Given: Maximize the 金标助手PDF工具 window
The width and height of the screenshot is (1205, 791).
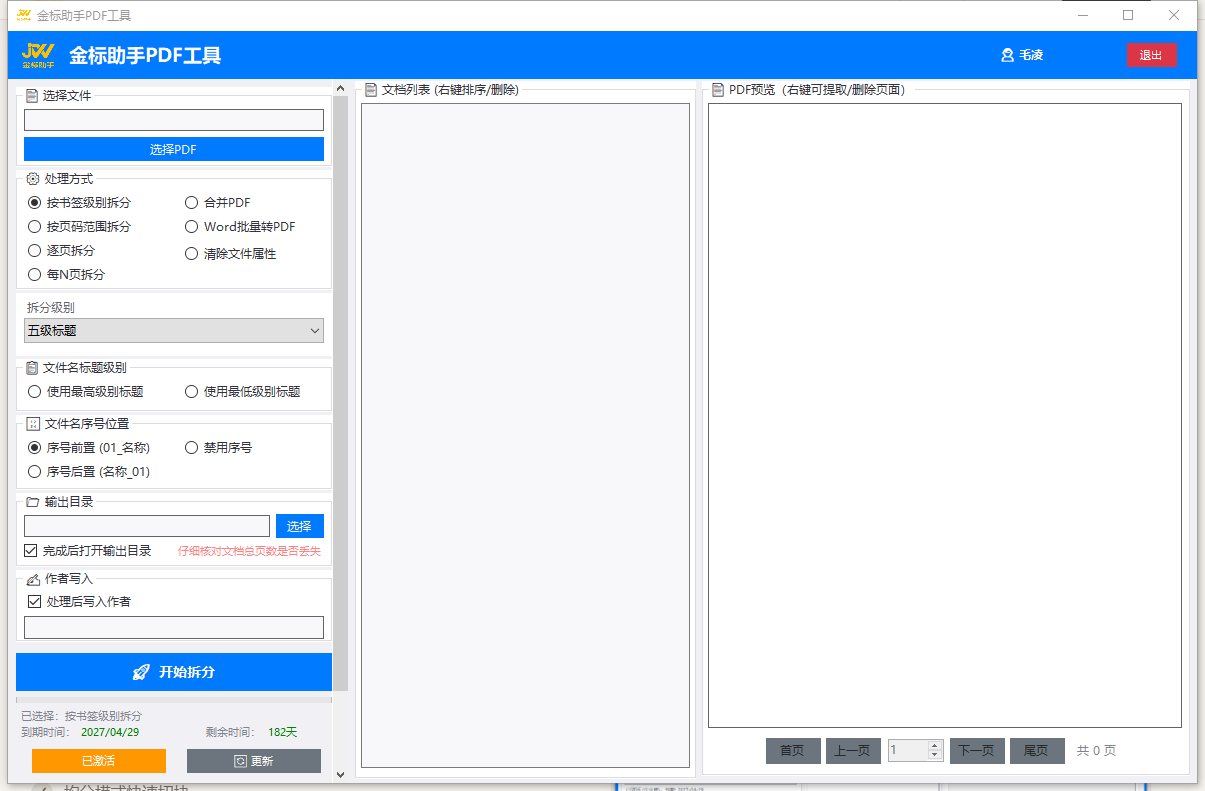Looking at the screenshot, I should pyautogui.click(x=1128, y=15).
